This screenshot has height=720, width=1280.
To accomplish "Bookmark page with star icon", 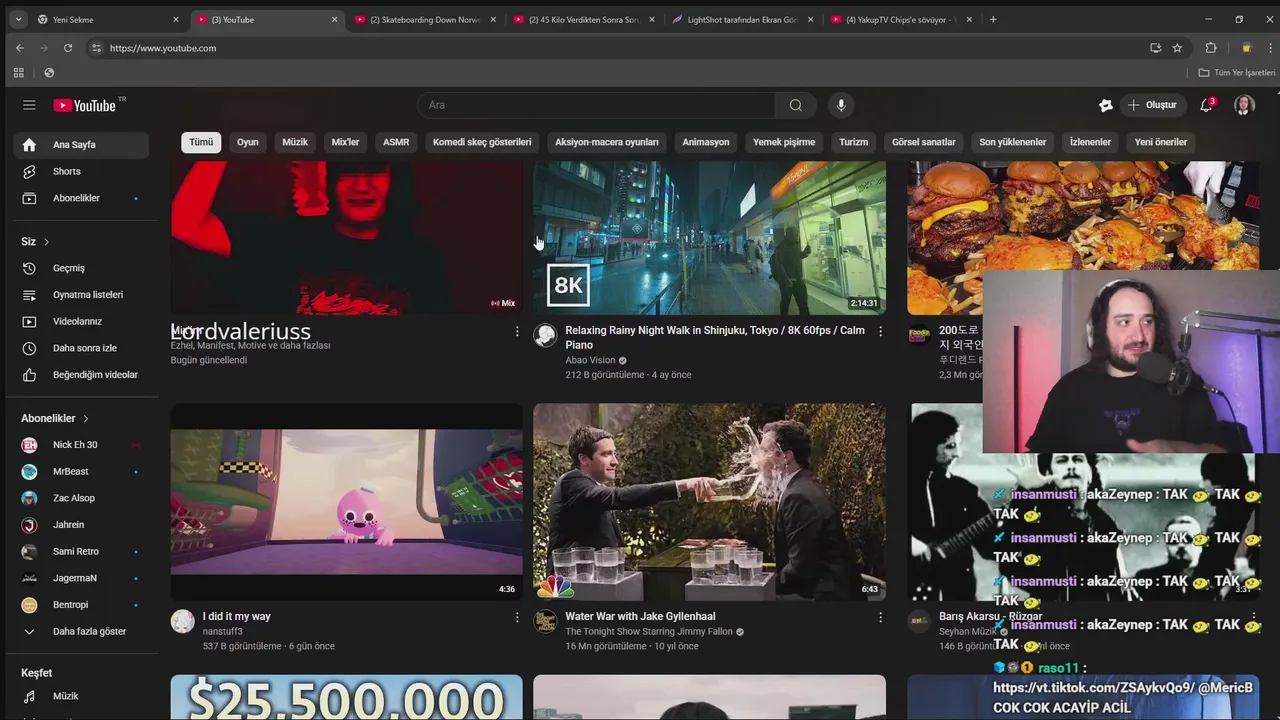I will [1177, 48].
